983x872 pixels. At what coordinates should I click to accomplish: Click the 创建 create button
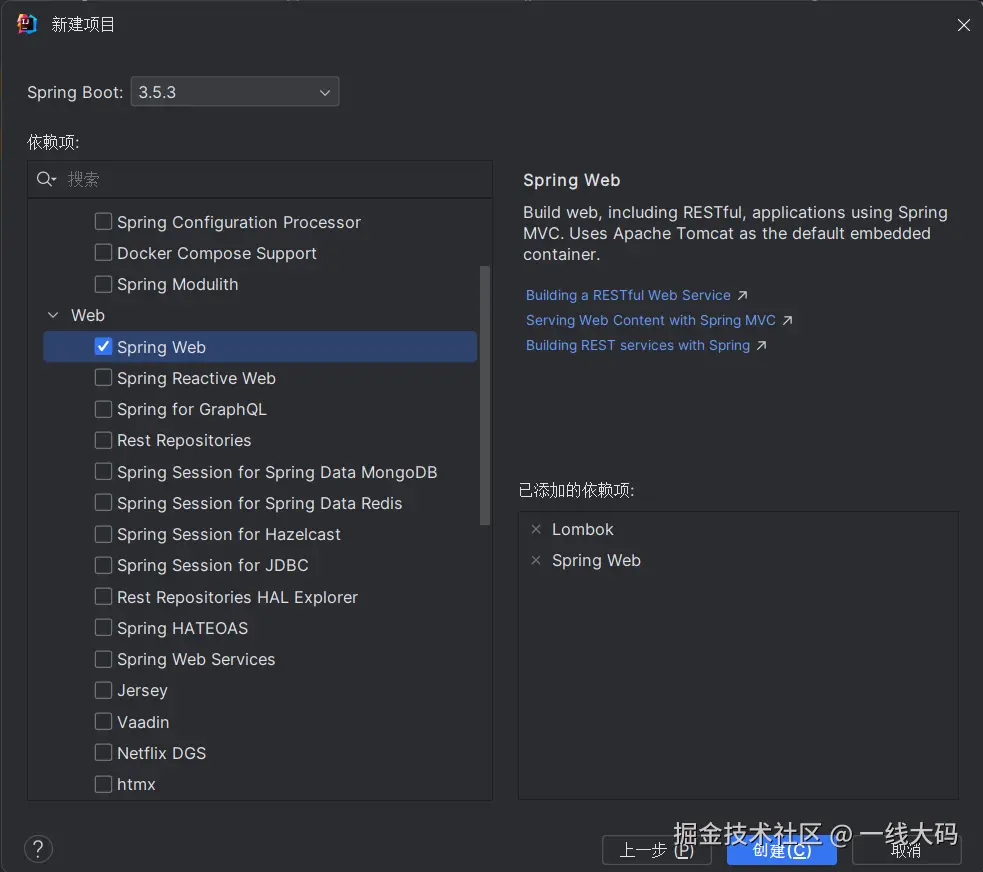pyautogui.click(x=782, y=850)
